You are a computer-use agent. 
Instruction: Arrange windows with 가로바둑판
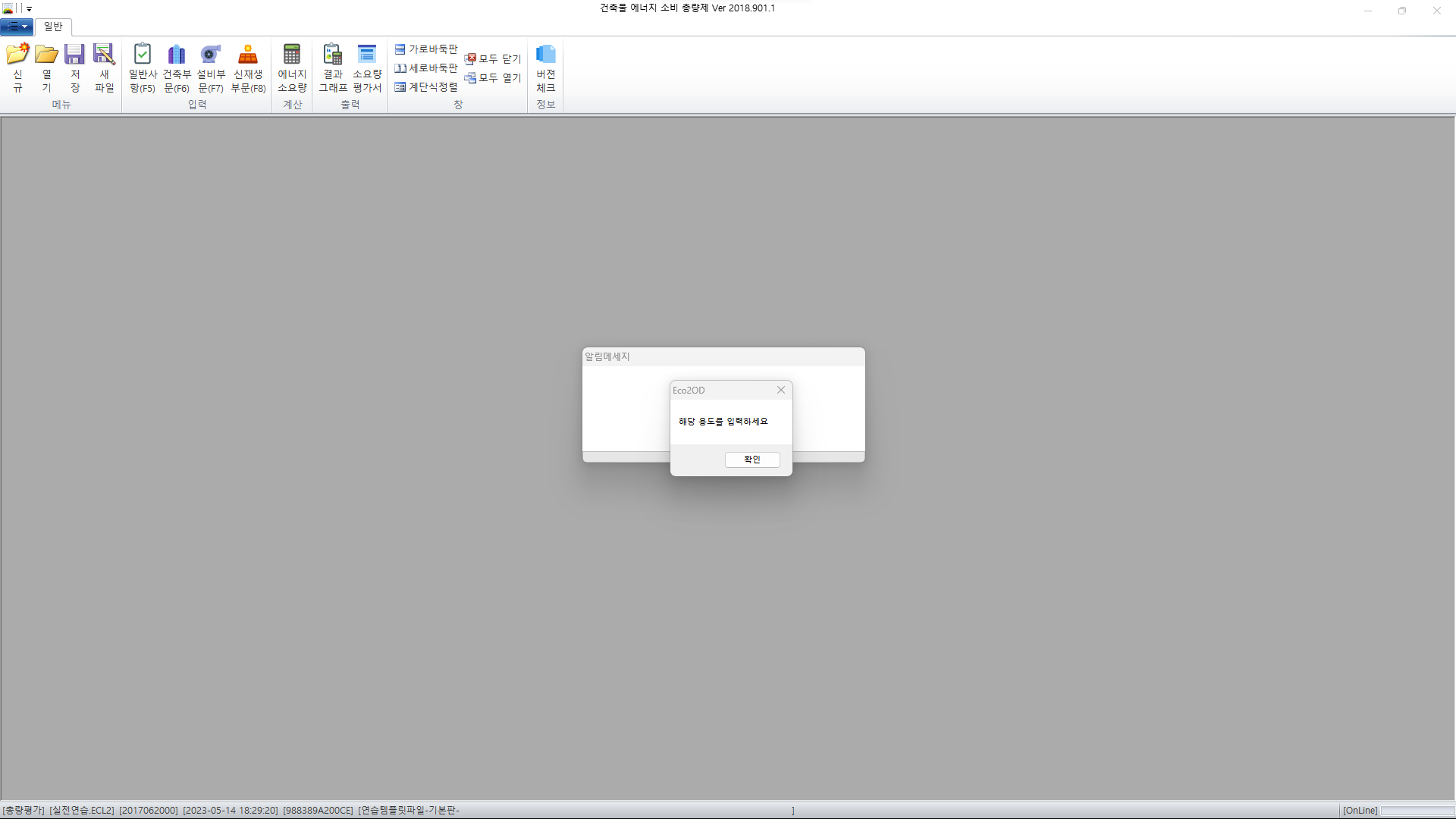426,49
